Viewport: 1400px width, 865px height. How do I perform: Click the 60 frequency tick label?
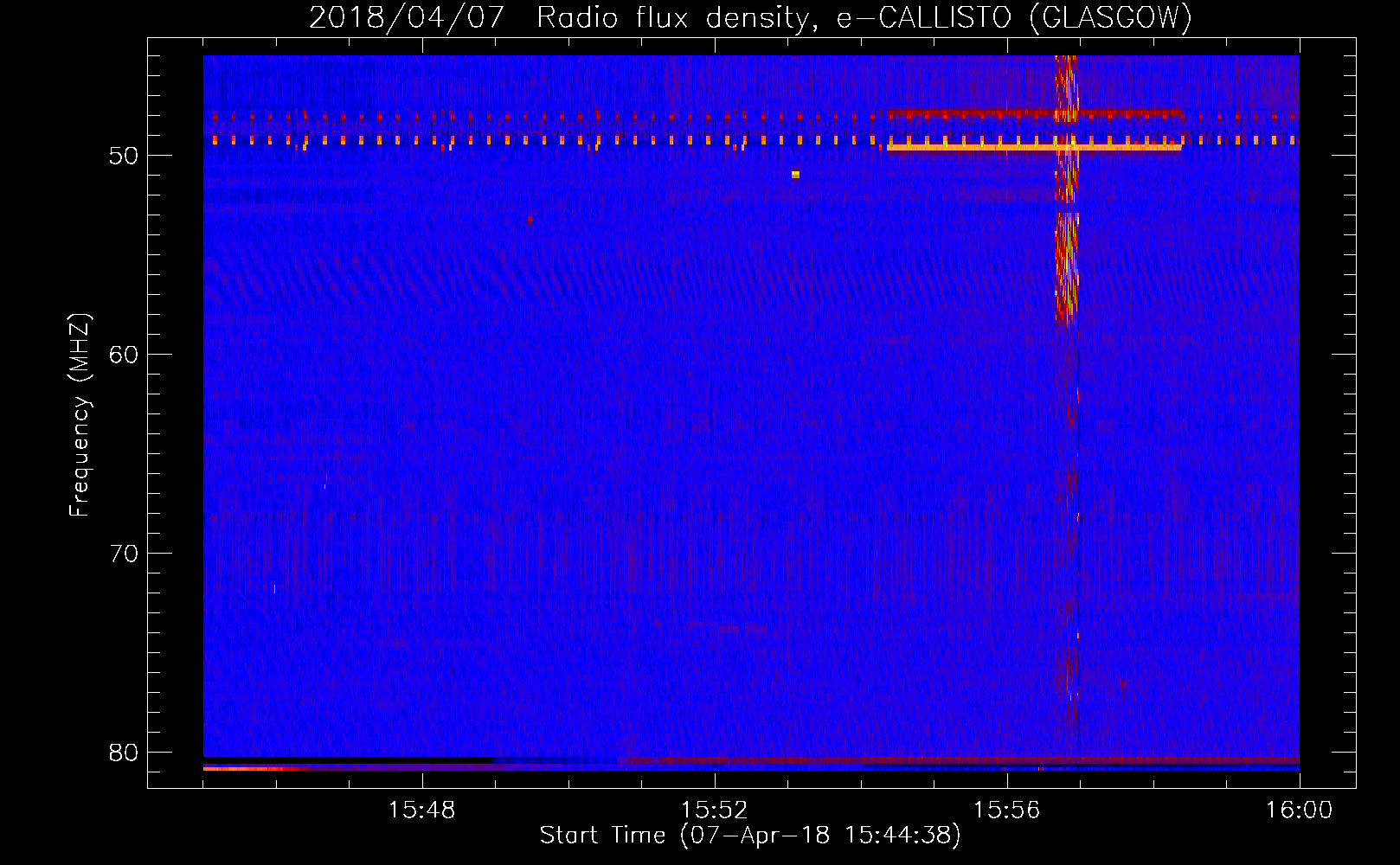(124, 355)
